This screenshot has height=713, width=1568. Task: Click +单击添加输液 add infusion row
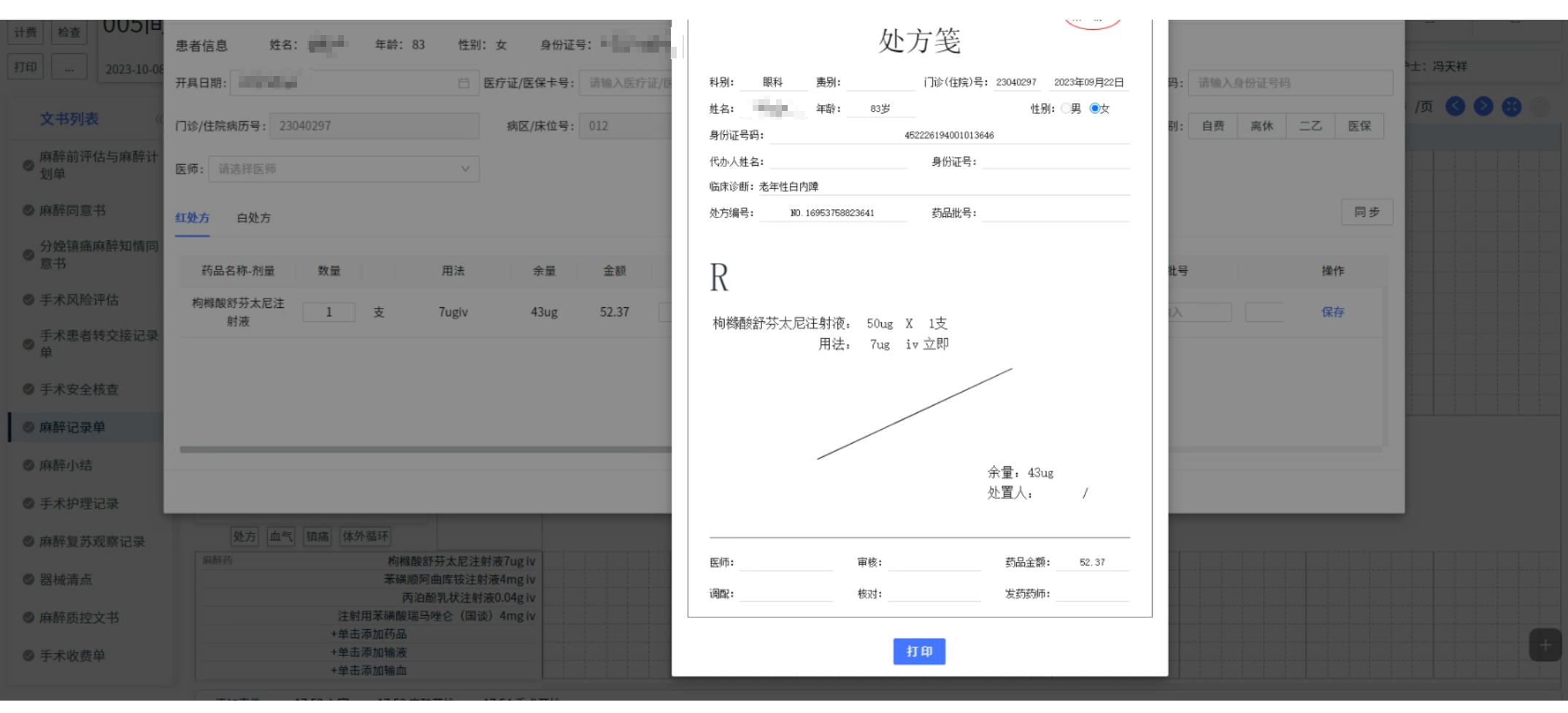369,652
